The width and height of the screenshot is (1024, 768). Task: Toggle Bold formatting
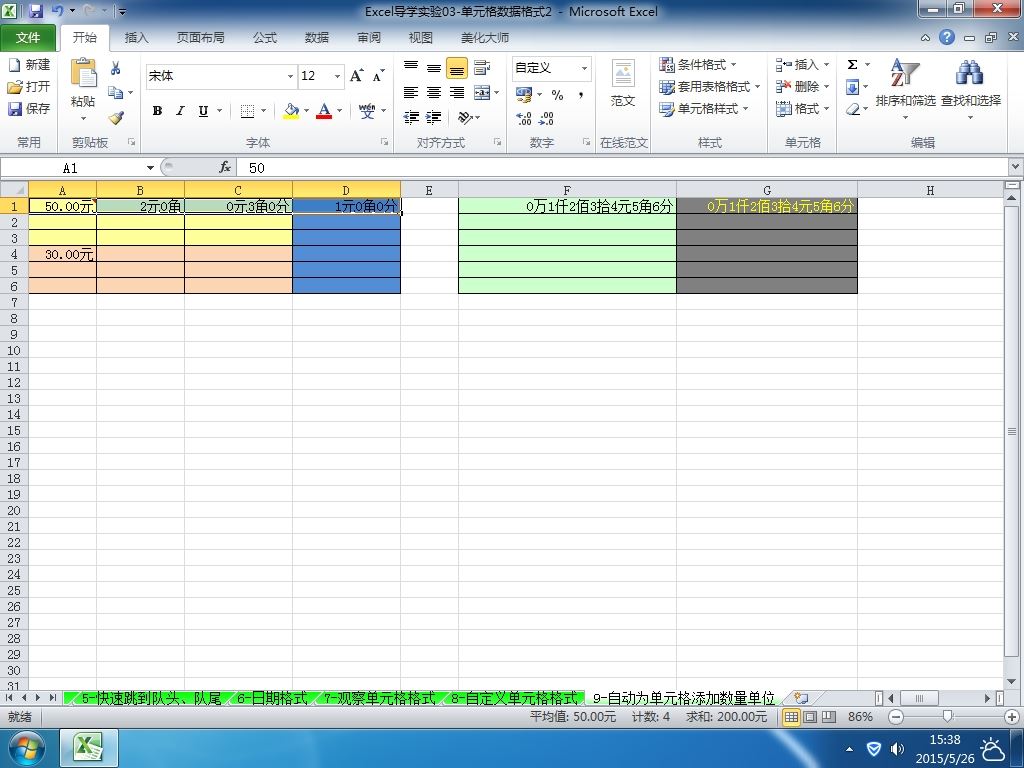(157, 111)
